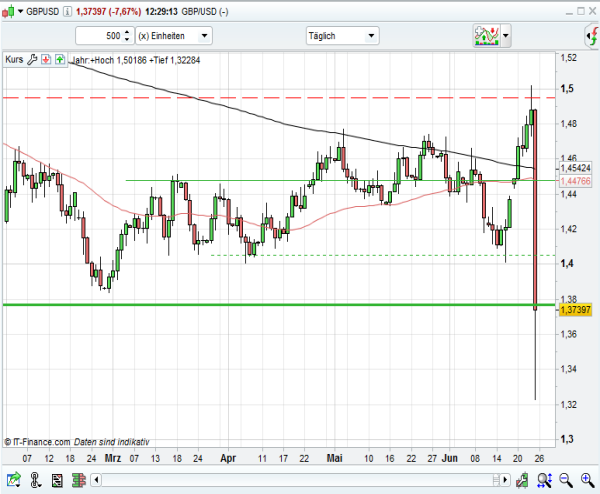This screenshot has height=494, width=600.
Task: Click the chart pencil drawing icon bottom right
Action: 522,480
